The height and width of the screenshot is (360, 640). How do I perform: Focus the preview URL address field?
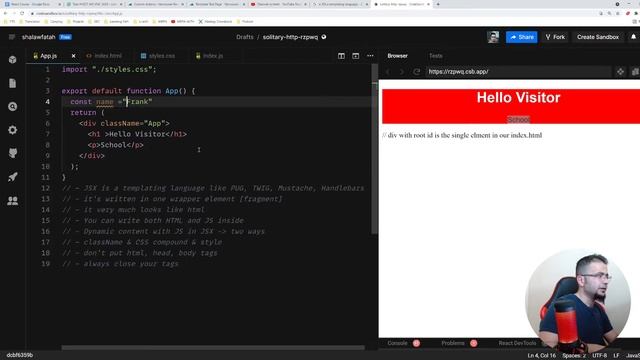(518, 72)
